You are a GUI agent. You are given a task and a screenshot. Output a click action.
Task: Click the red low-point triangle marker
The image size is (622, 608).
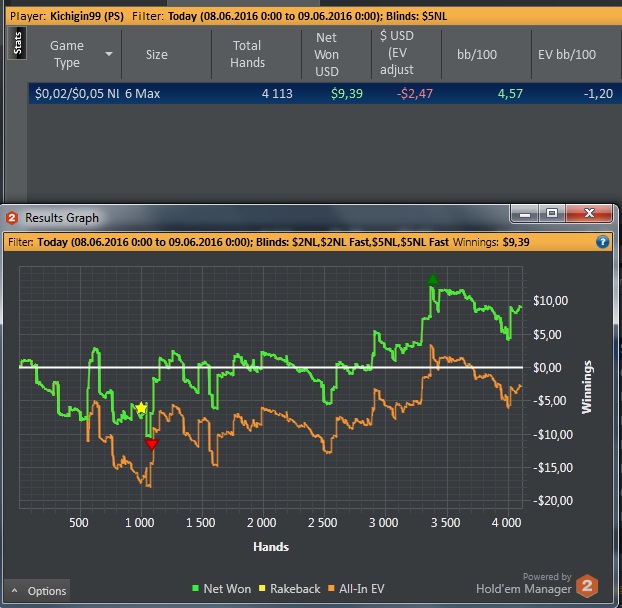point(152,445)
